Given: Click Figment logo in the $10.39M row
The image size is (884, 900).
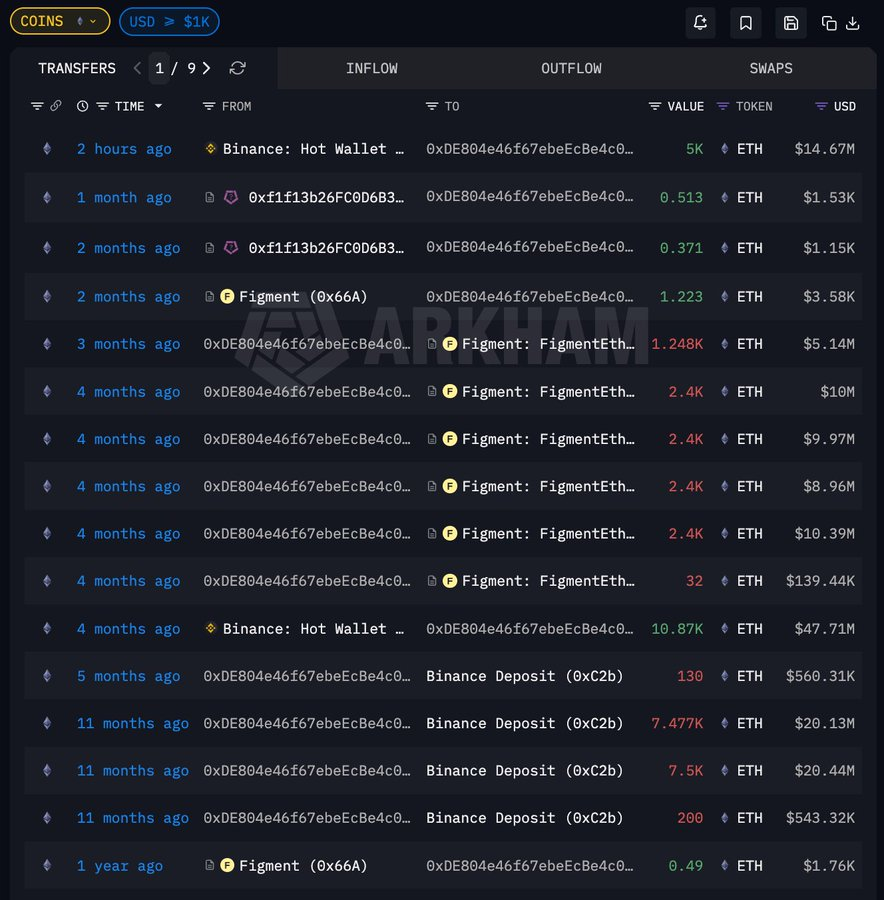Looking at the screenshot, I should click(x=450, y=534).
